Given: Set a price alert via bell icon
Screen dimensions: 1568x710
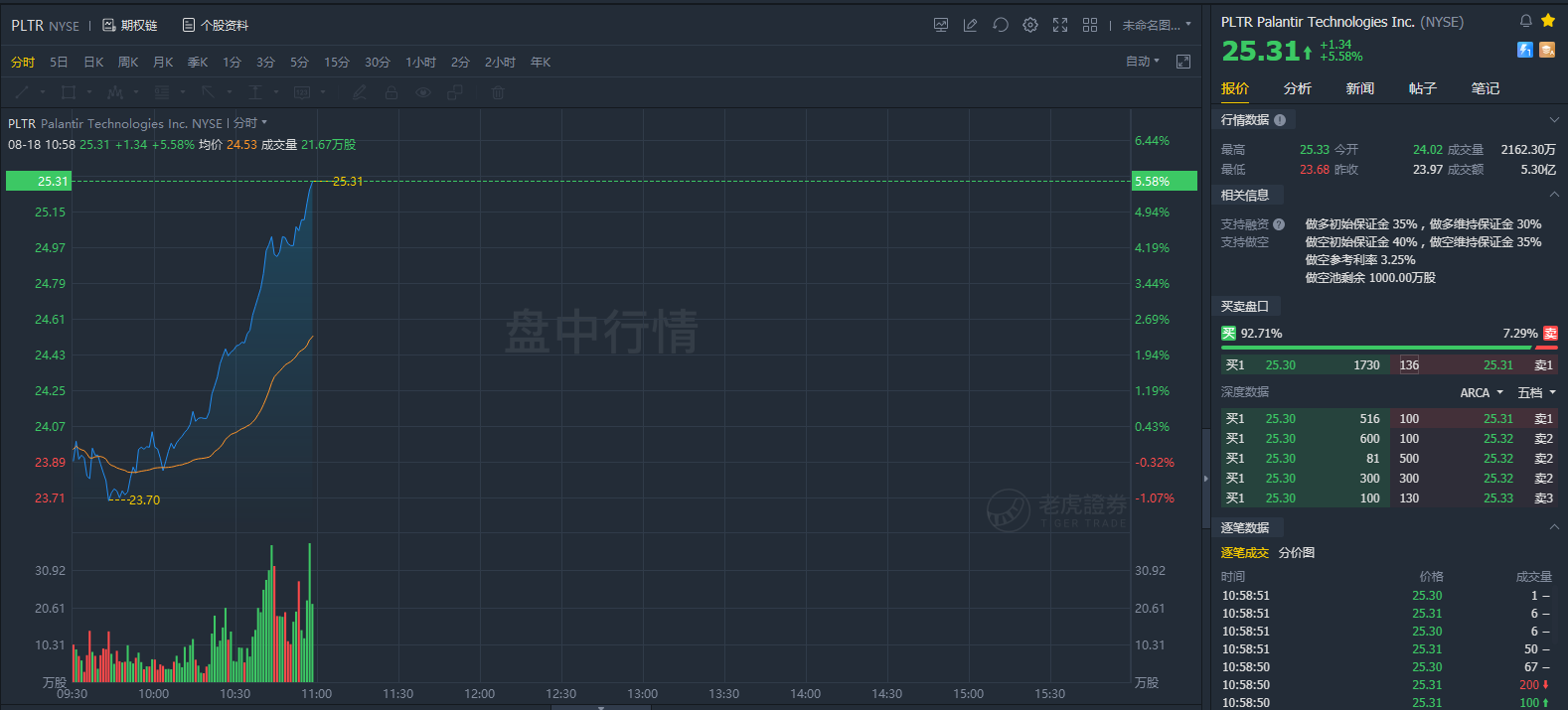Looking at the screenshot, I should [1526, 21].
